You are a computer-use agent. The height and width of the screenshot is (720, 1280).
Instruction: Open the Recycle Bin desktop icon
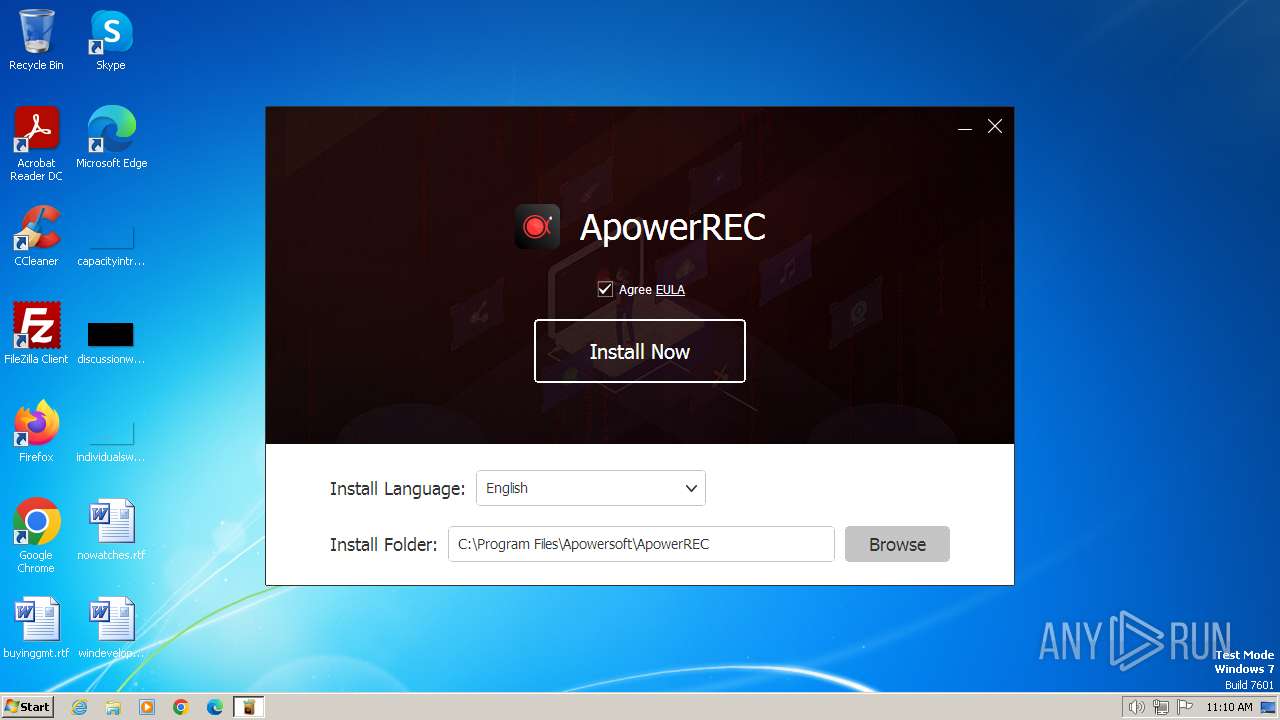pyautogui.click(x=36, y=40)
